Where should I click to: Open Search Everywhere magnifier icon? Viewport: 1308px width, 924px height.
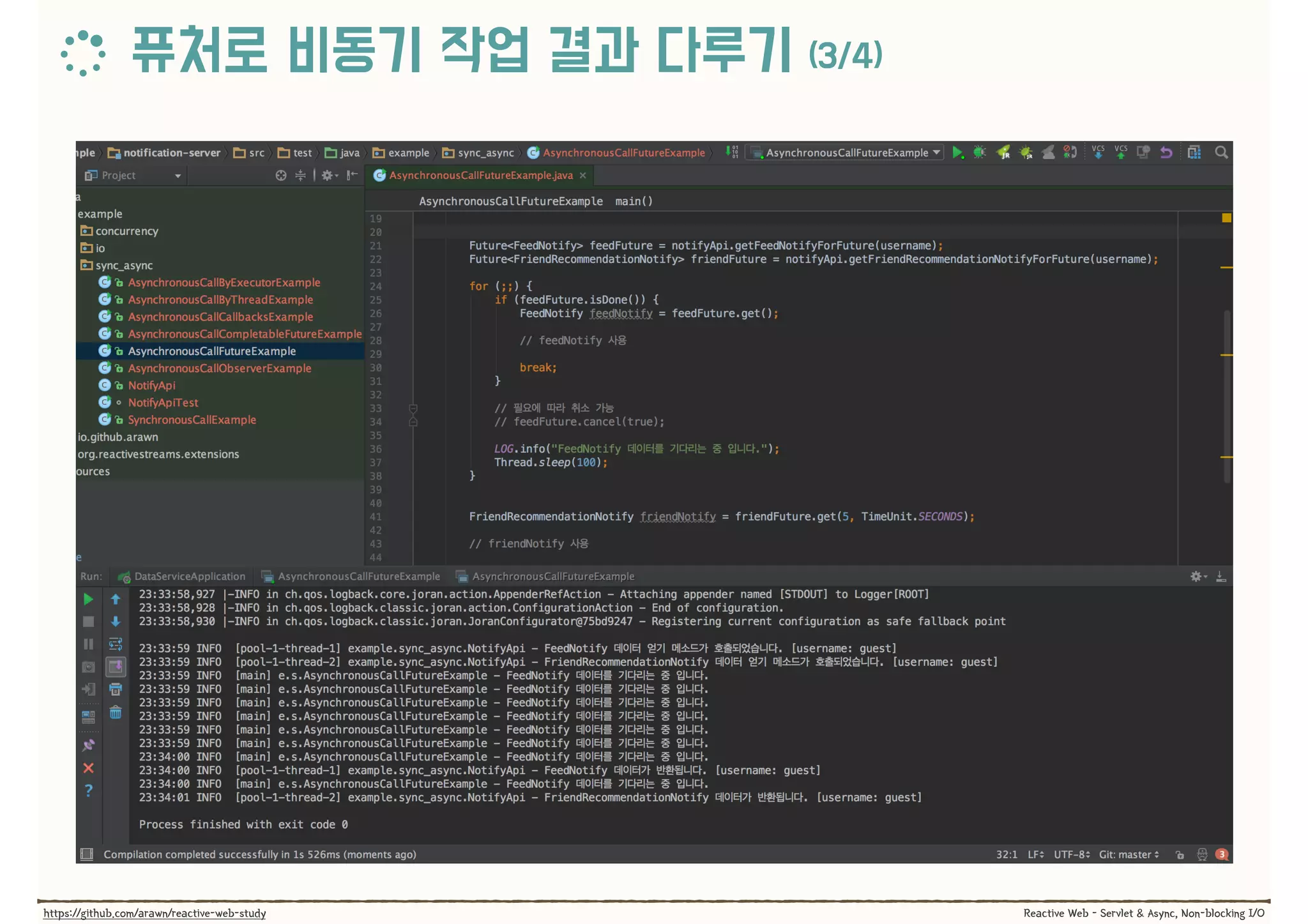pyautogui.click(x=1221, y=153)
